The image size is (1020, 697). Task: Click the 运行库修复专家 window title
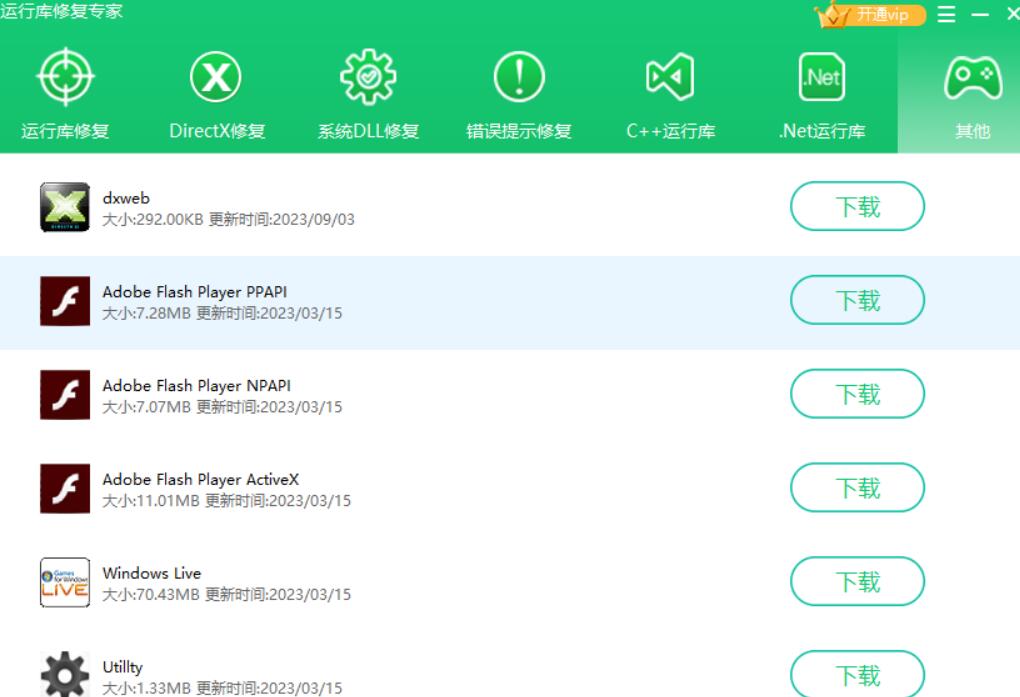61,11
